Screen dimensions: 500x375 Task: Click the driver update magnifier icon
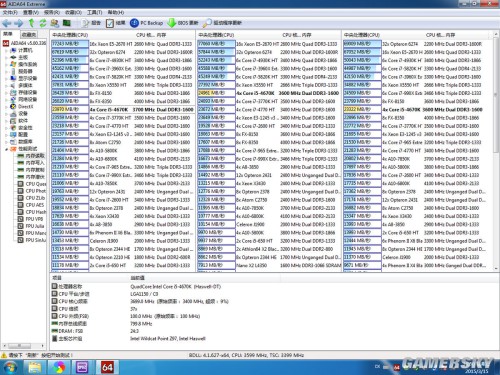207,23
